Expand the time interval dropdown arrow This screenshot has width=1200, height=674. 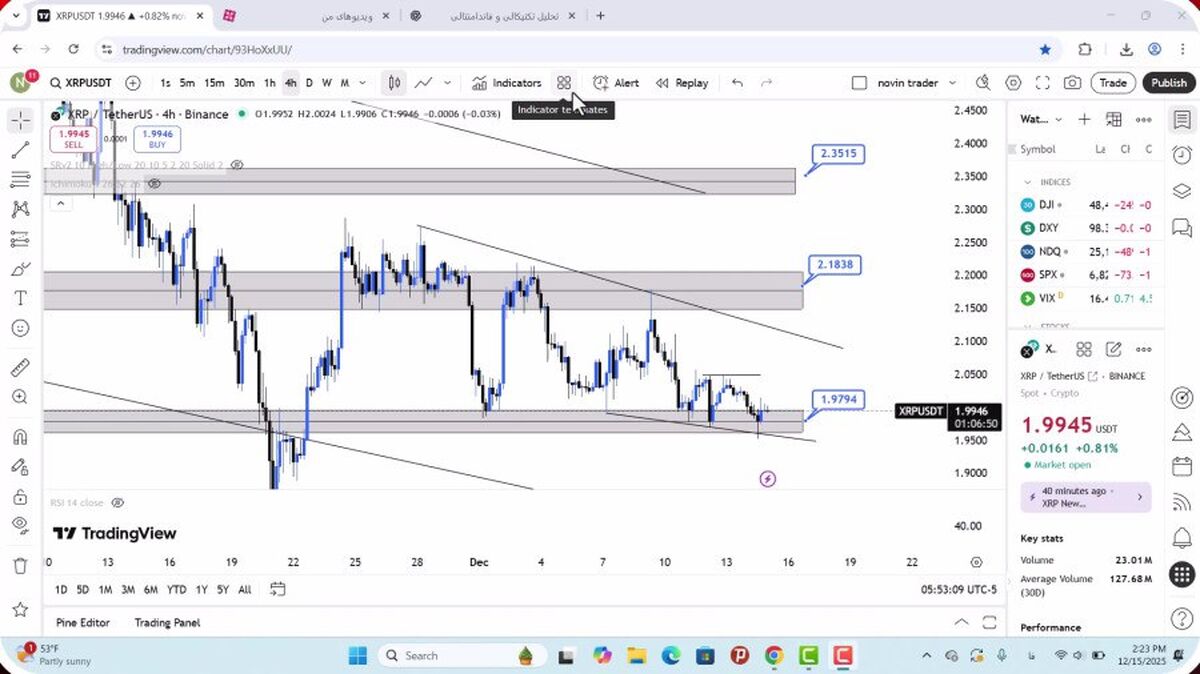[x=362, y=83]
